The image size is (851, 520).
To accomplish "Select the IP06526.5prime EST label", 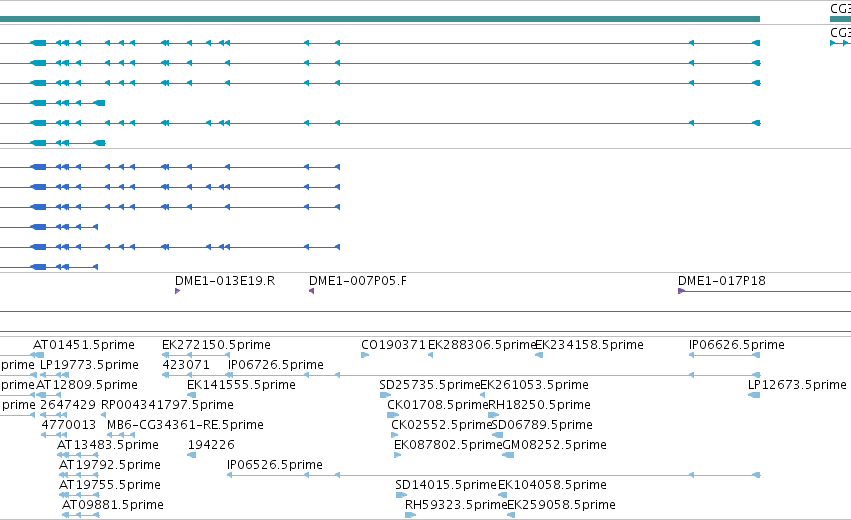I will click(275, 465).
